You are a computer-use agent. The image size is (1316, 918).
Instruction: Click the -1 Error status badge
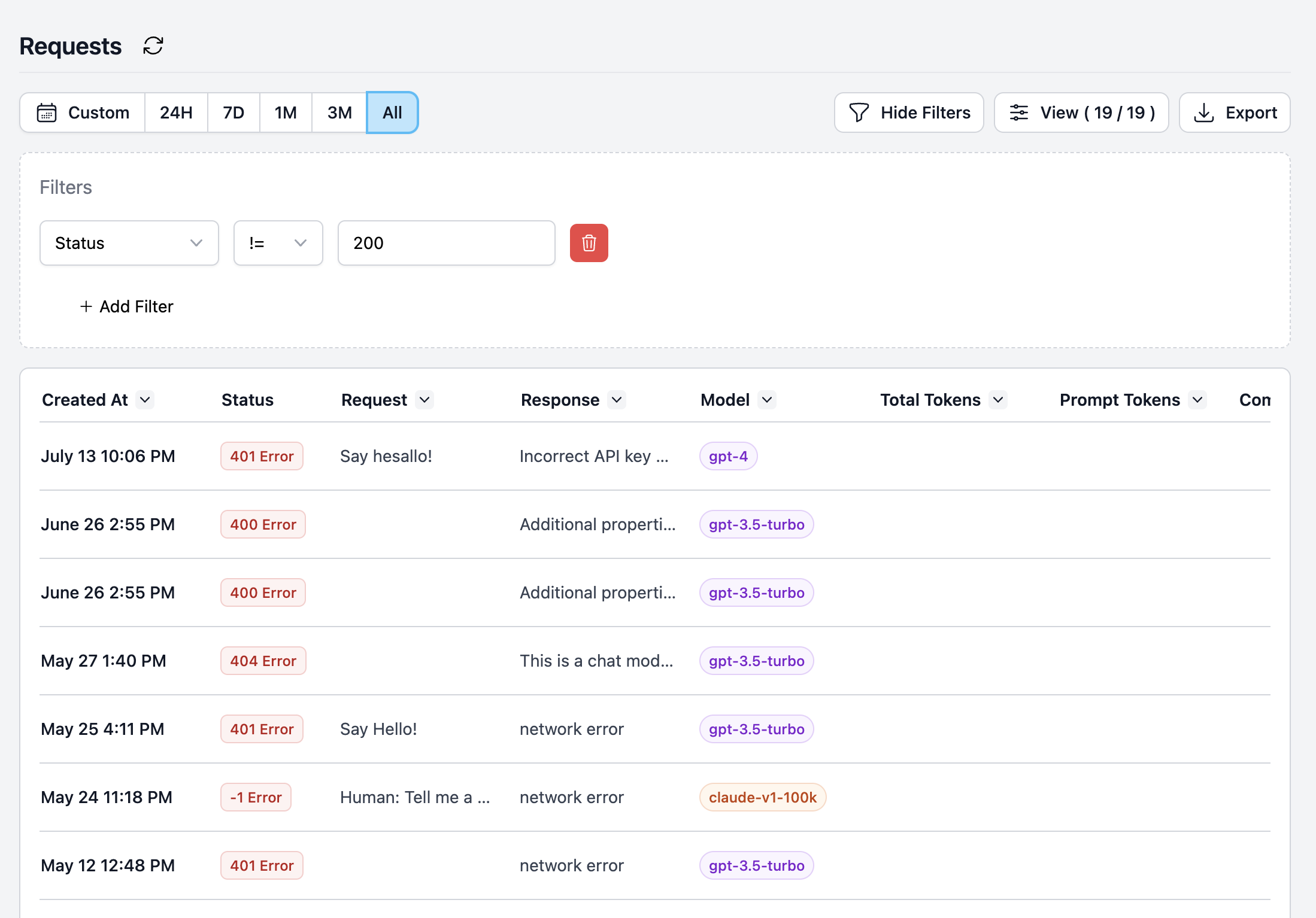coord(256,797)
